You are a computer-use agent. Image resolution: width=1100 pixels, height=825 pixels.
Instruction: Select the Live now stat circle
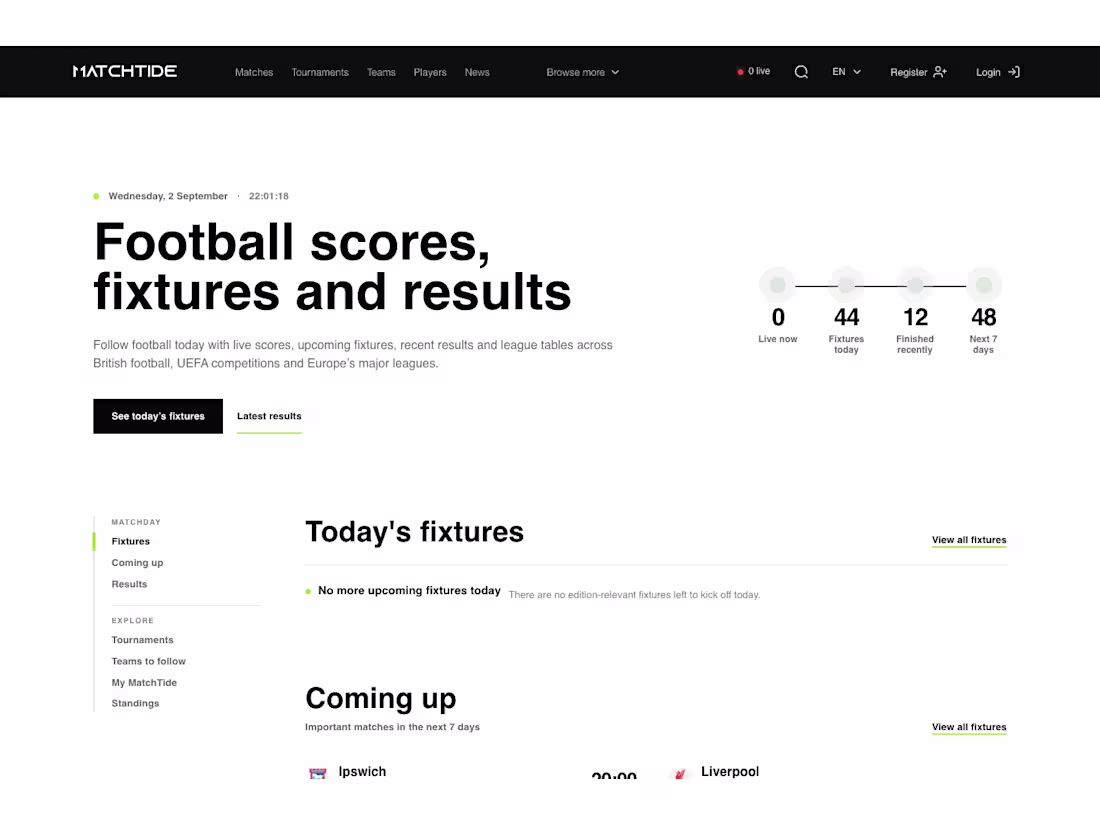777,285
